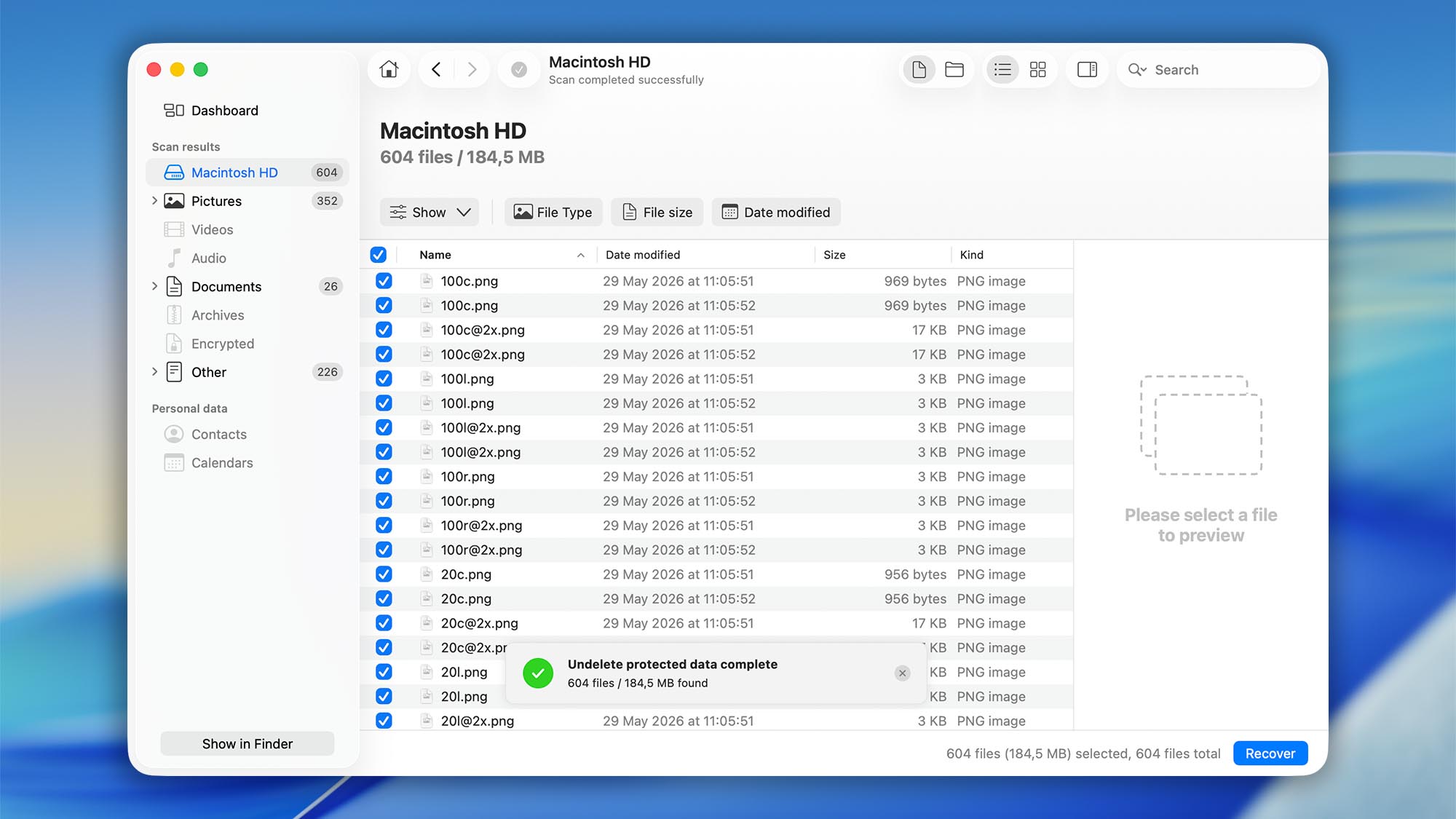This screenshot has width=1456, height=819.
Task: Open the Show filter dropdown
Action: coord(430,212)
